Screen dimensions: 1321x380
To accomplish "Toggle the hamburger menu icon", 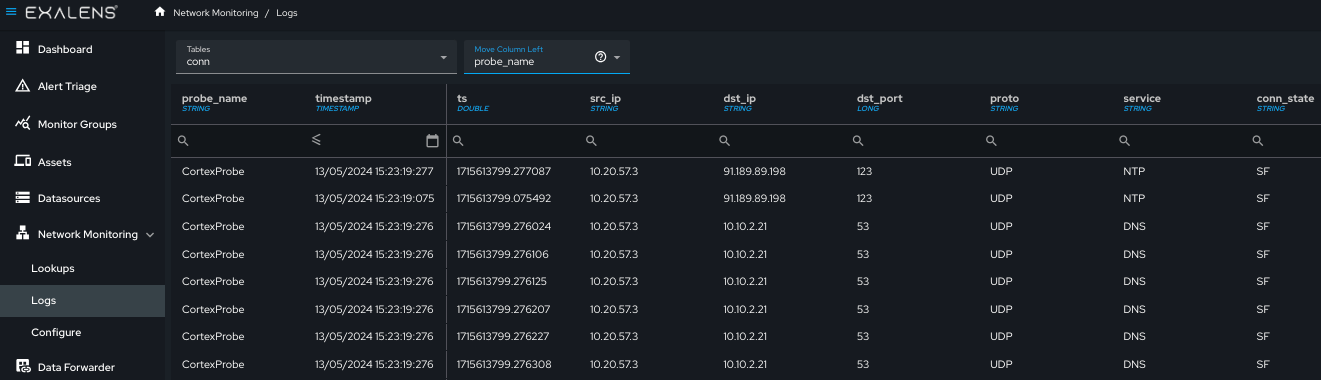I will coord(11,12).
